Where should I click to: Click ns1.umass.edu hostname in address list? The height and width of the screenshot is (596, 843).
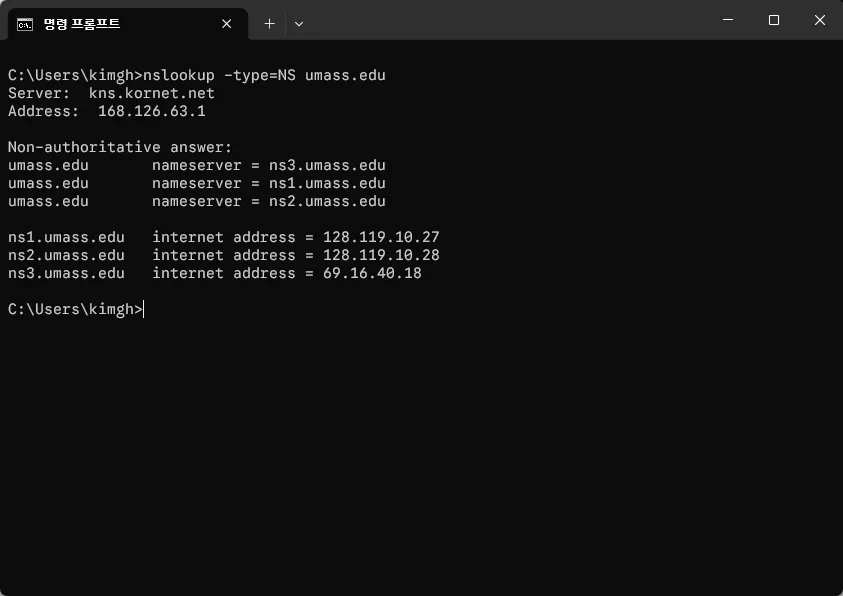pyautogui.click(x=66, y=237)
